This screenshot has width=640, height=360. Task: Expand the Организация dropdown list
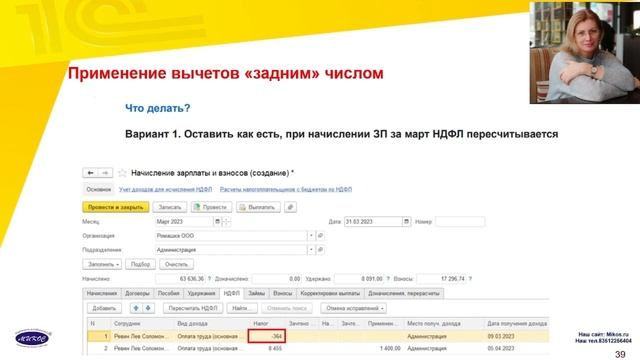pyautogui.click(x=311, y=236)
